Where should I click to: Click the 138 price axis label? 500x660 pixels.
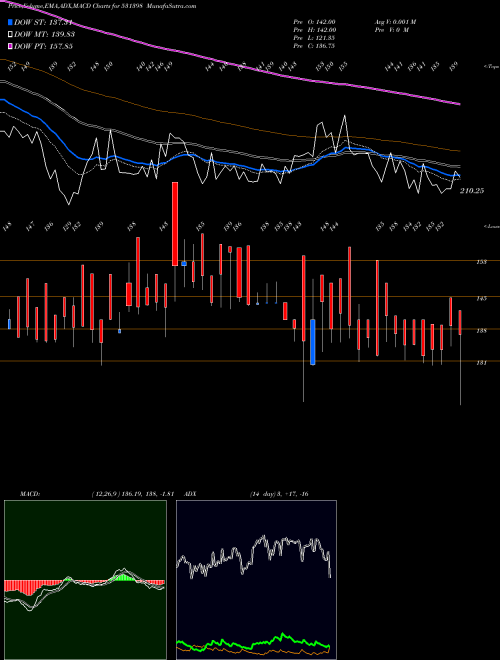pyautogui.click(x=481, y=330)
